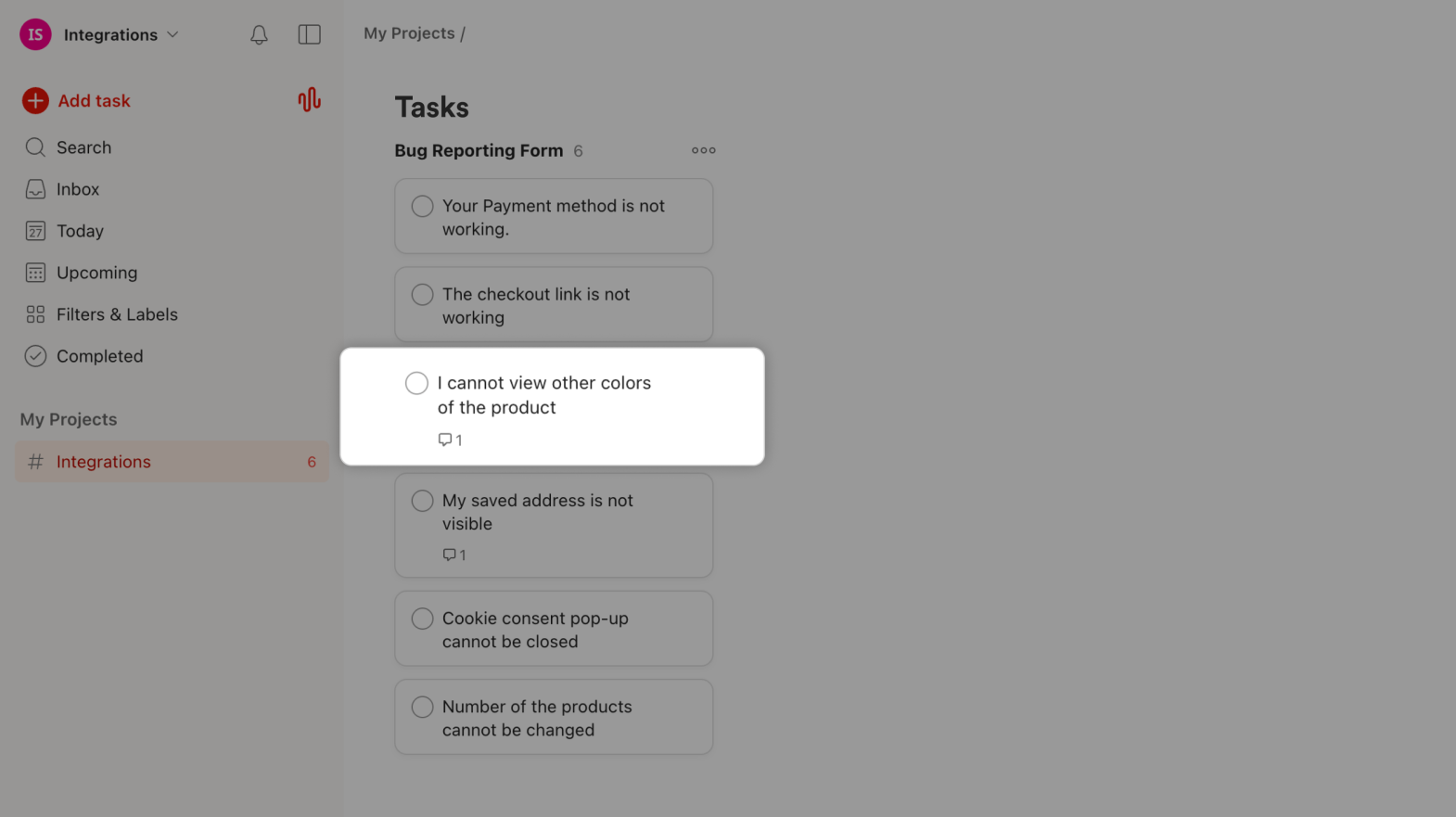Open the Inbox via its tray icon

click(x=34, y=188)
